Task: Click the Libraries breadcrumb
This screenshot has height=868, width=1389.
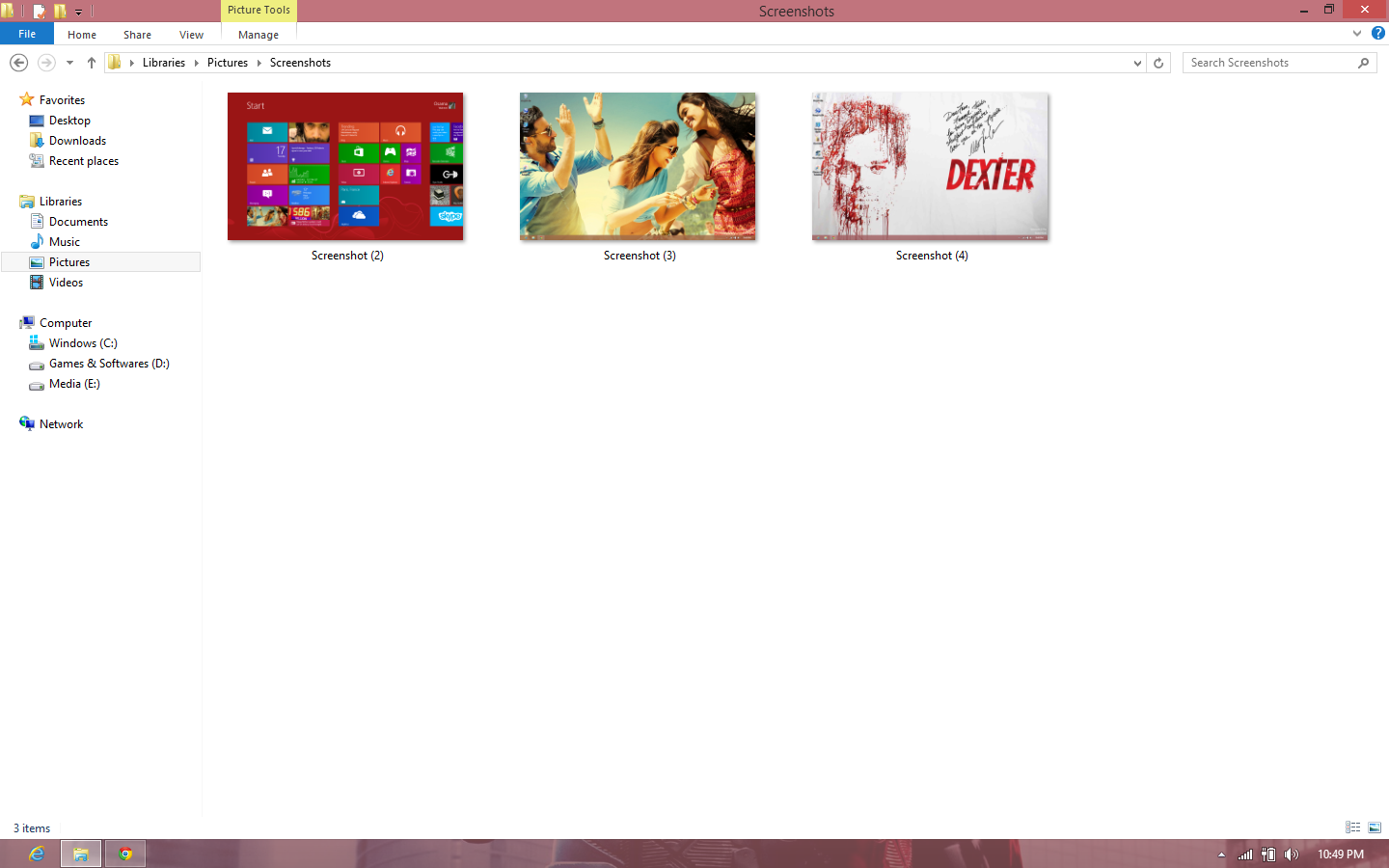Action: tap(164, 63)
